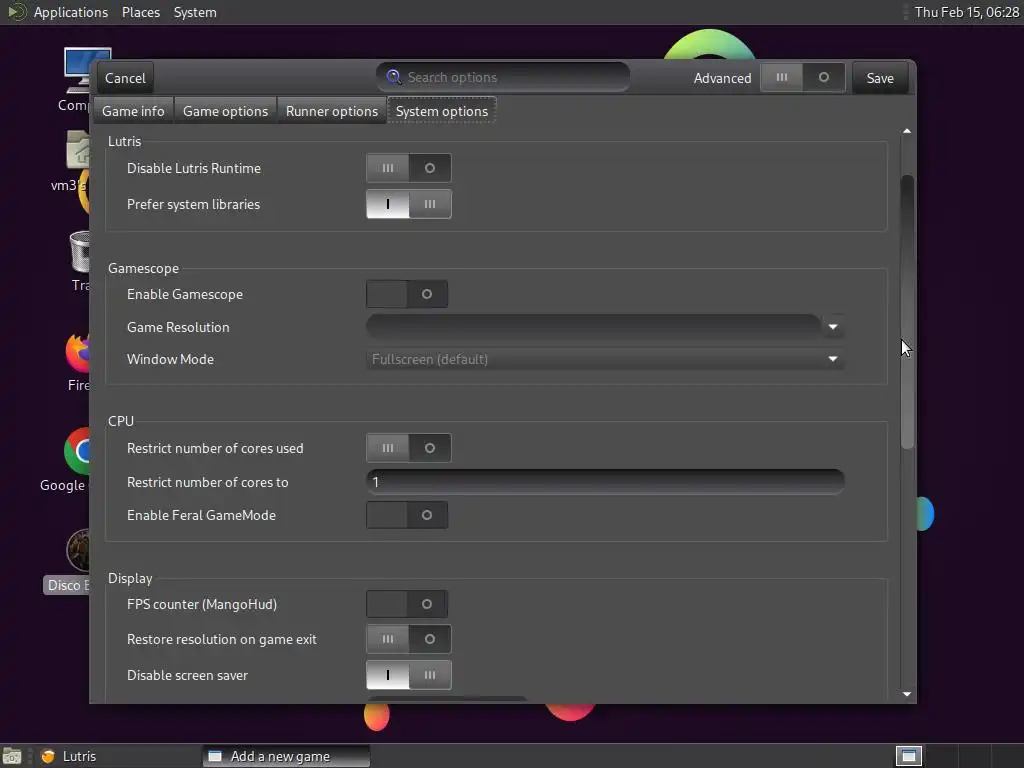
Task: Click the scrollbar up arrow
Action: pos(907,131)
